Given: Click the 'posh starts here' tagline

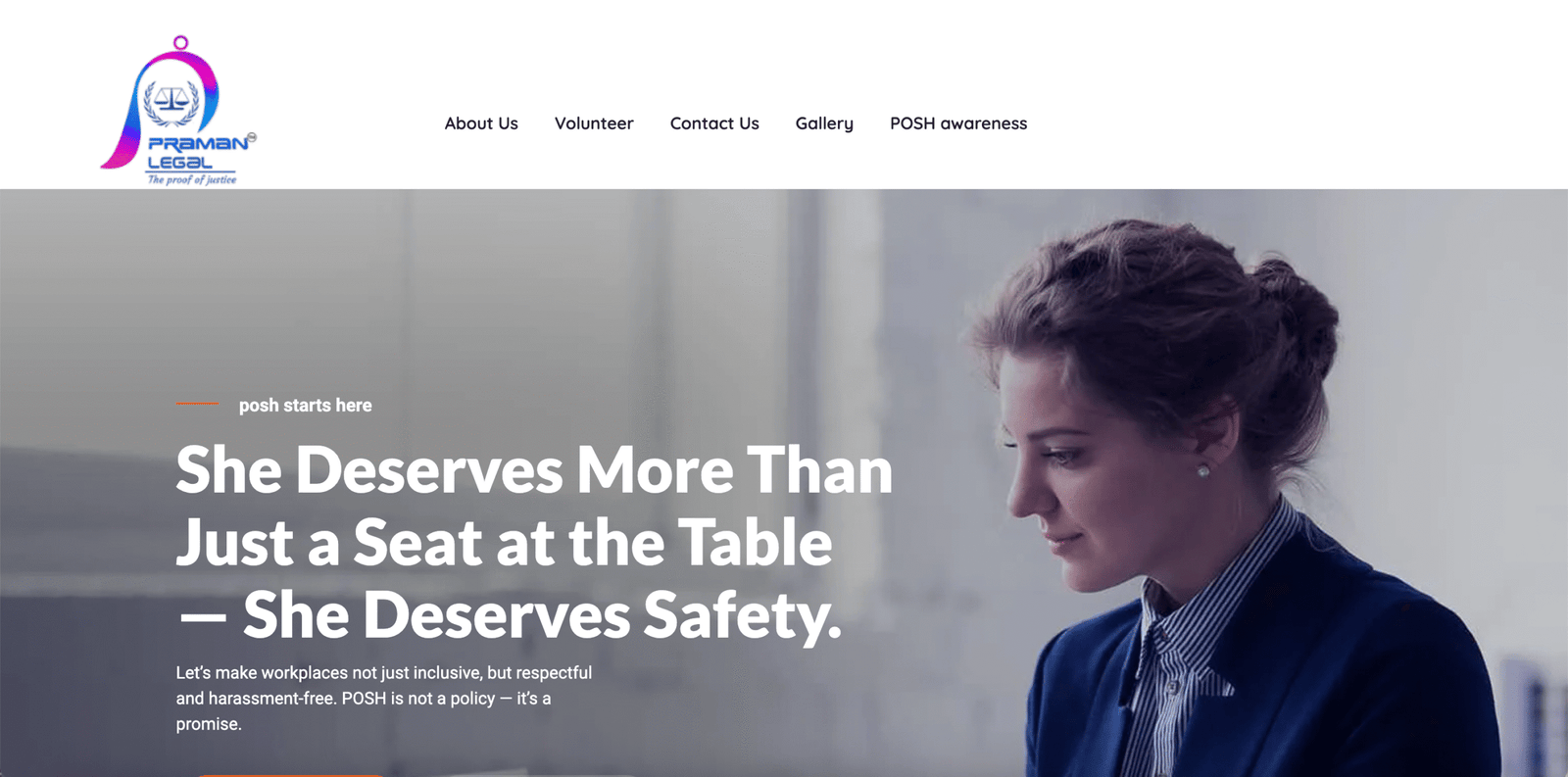Looking at the screenshot, I should [306, 405].
